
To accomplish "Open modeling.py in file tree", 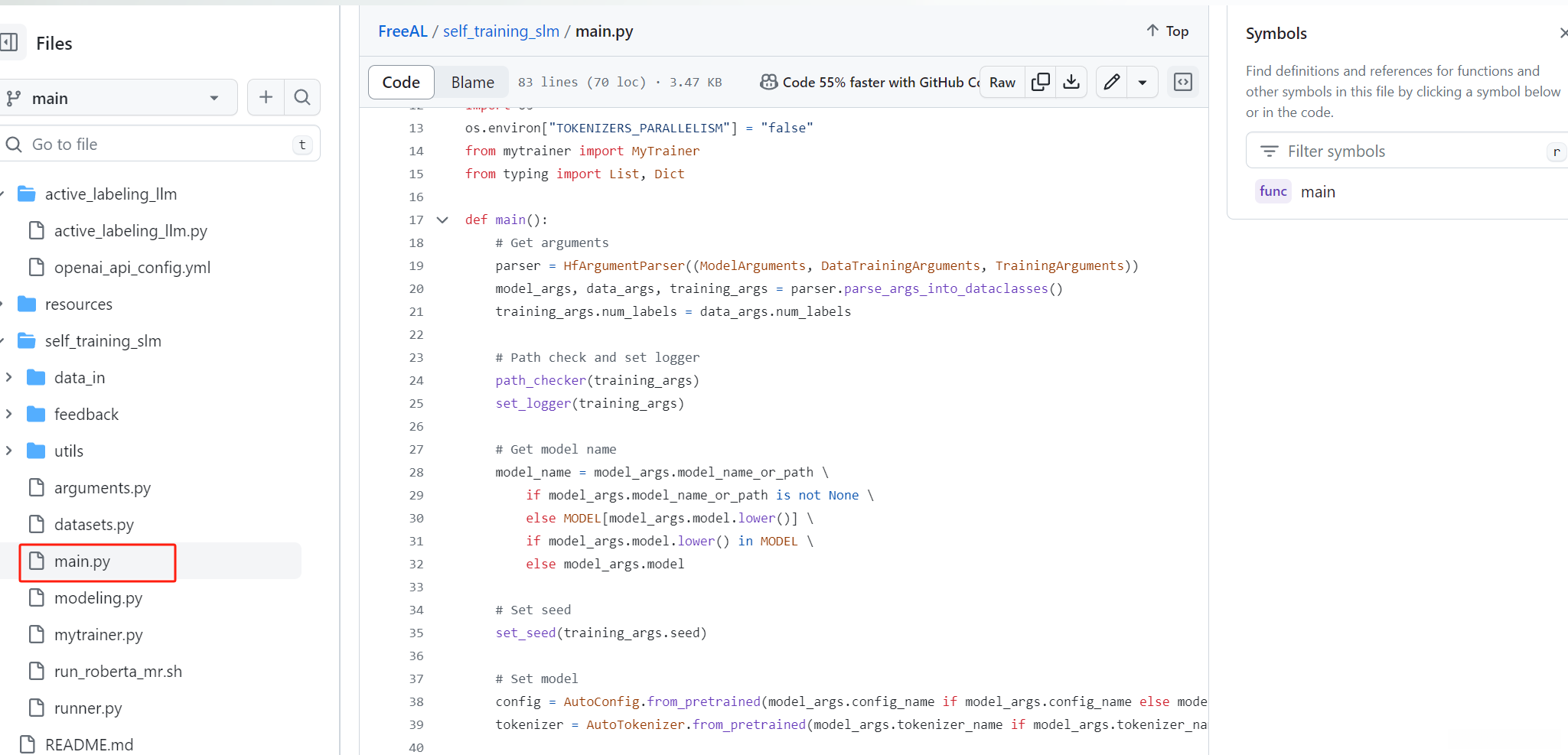I will 98,597.
